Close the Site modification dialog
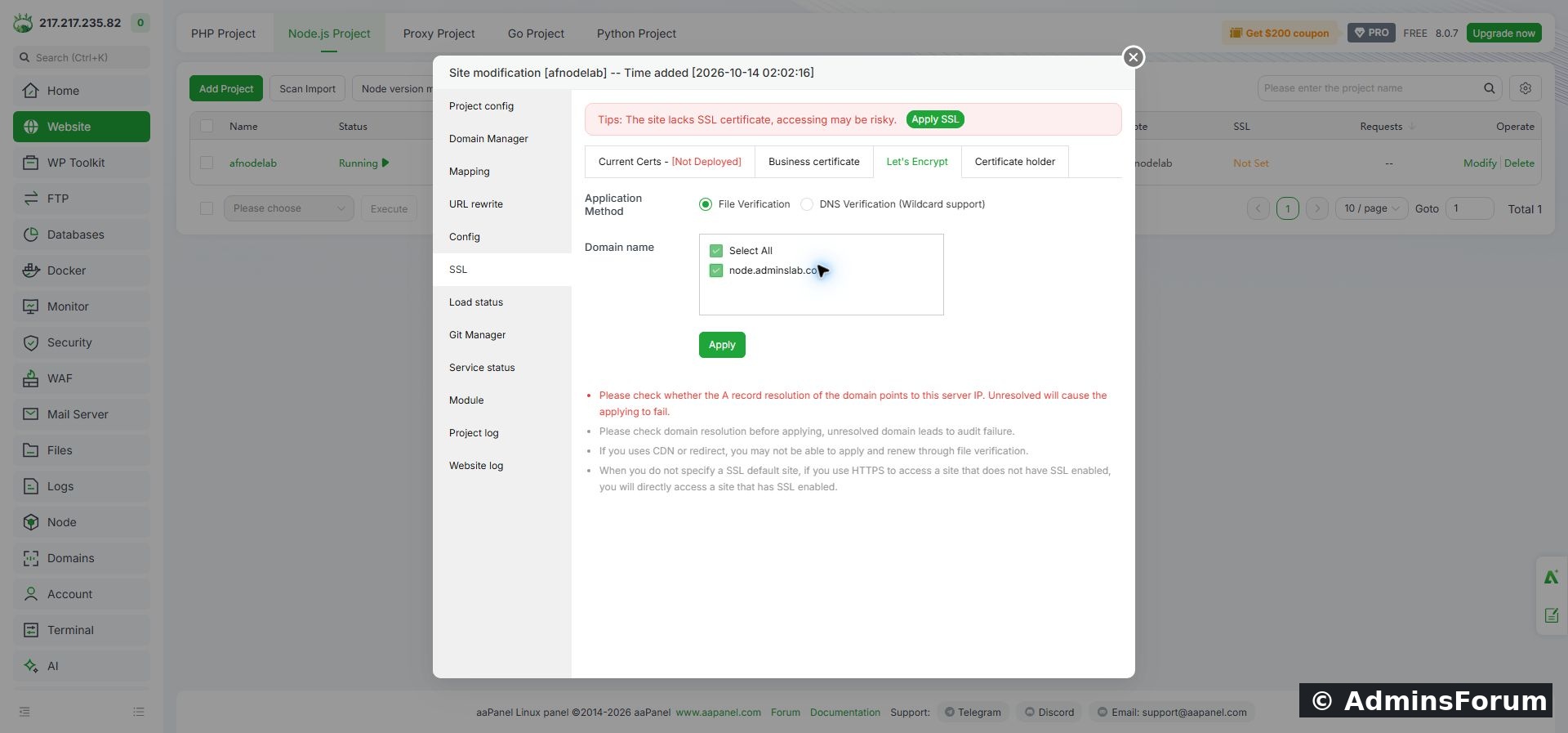Image resolution: width=1568 pixels, height=733 pixels. pyautogui.click(x=1133, y=57)
